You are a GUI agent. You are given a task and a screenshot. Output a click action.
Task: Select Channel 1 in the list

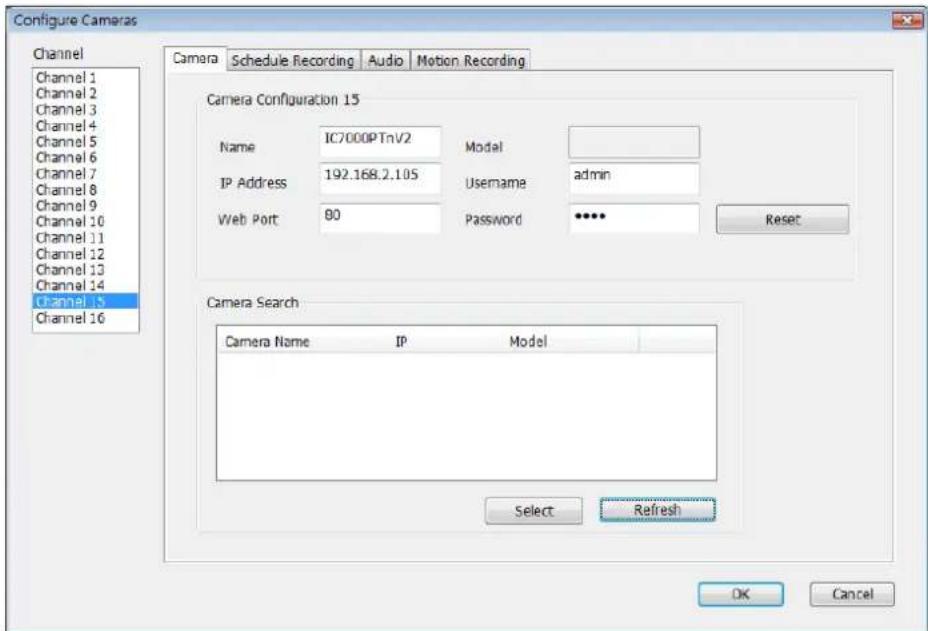85,78
